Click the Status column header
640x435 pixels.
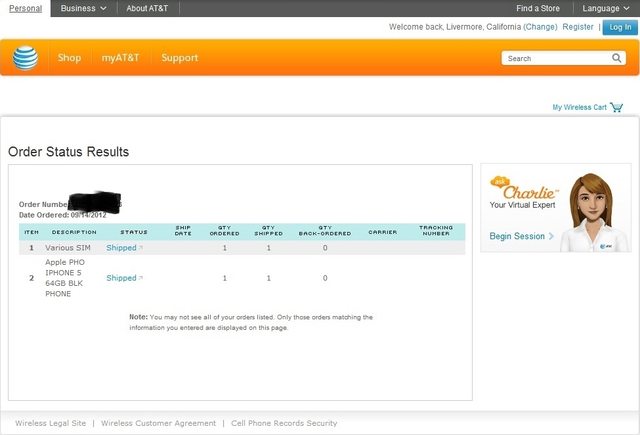(134, 232)
